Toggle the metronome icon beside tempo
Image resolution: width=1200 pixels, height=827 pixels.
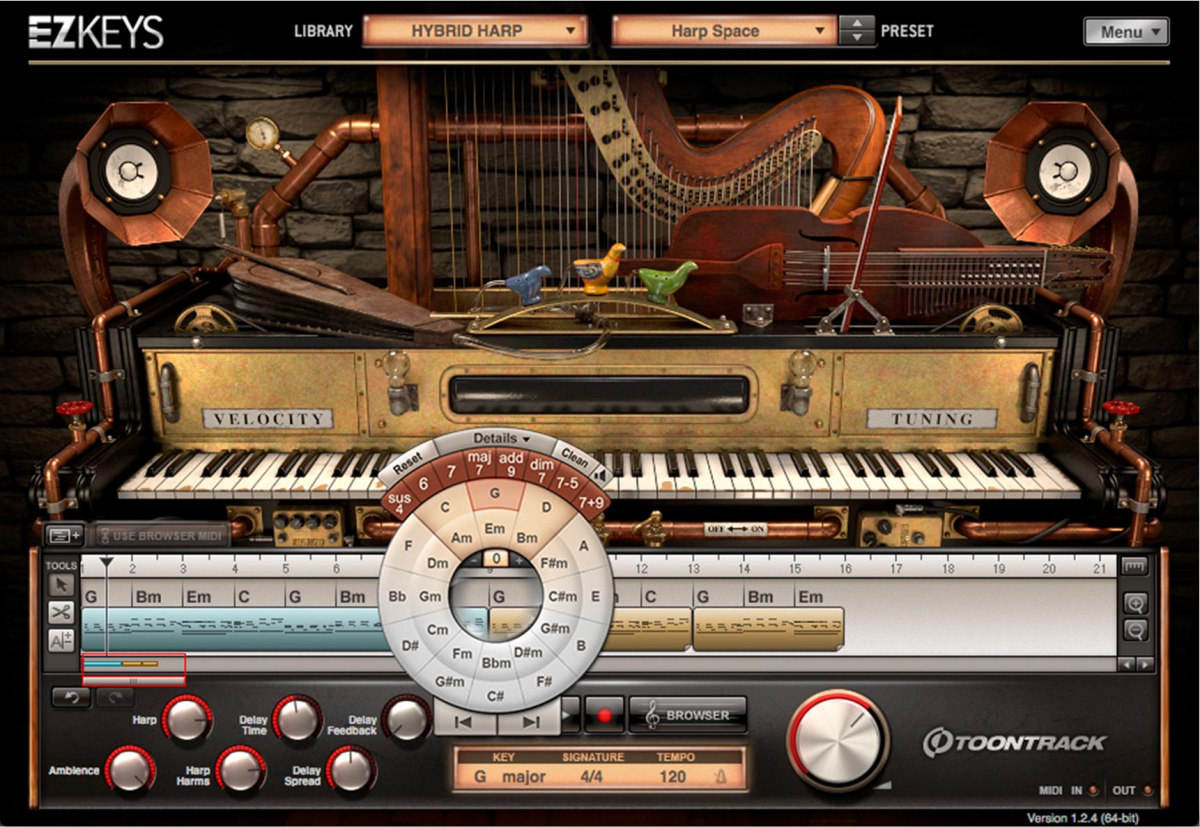pos(719,777)
